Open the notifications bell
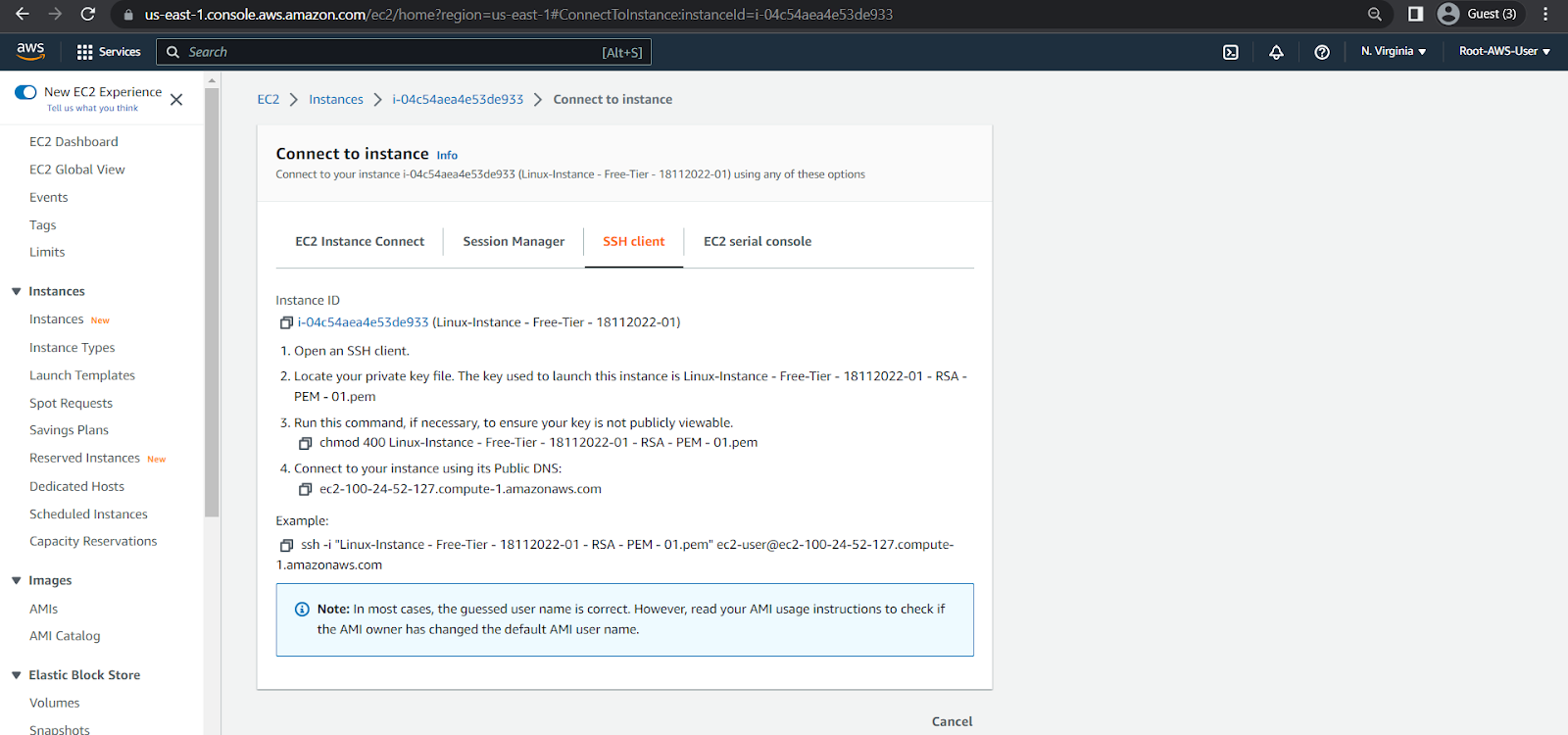1568x735 pixels. pyautogui.click(x=1276, y=52)
